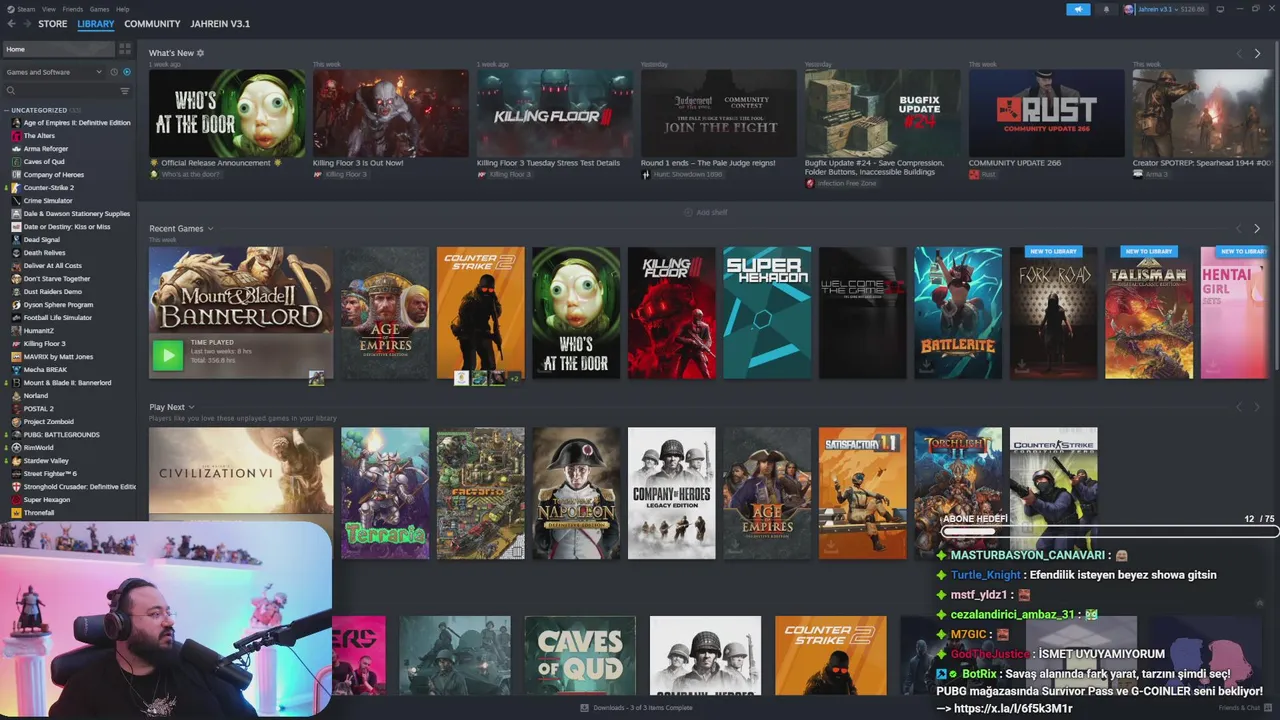Screen dimensions: 1280x720
Task: Open the Games menu
Action: coord(99,9)
